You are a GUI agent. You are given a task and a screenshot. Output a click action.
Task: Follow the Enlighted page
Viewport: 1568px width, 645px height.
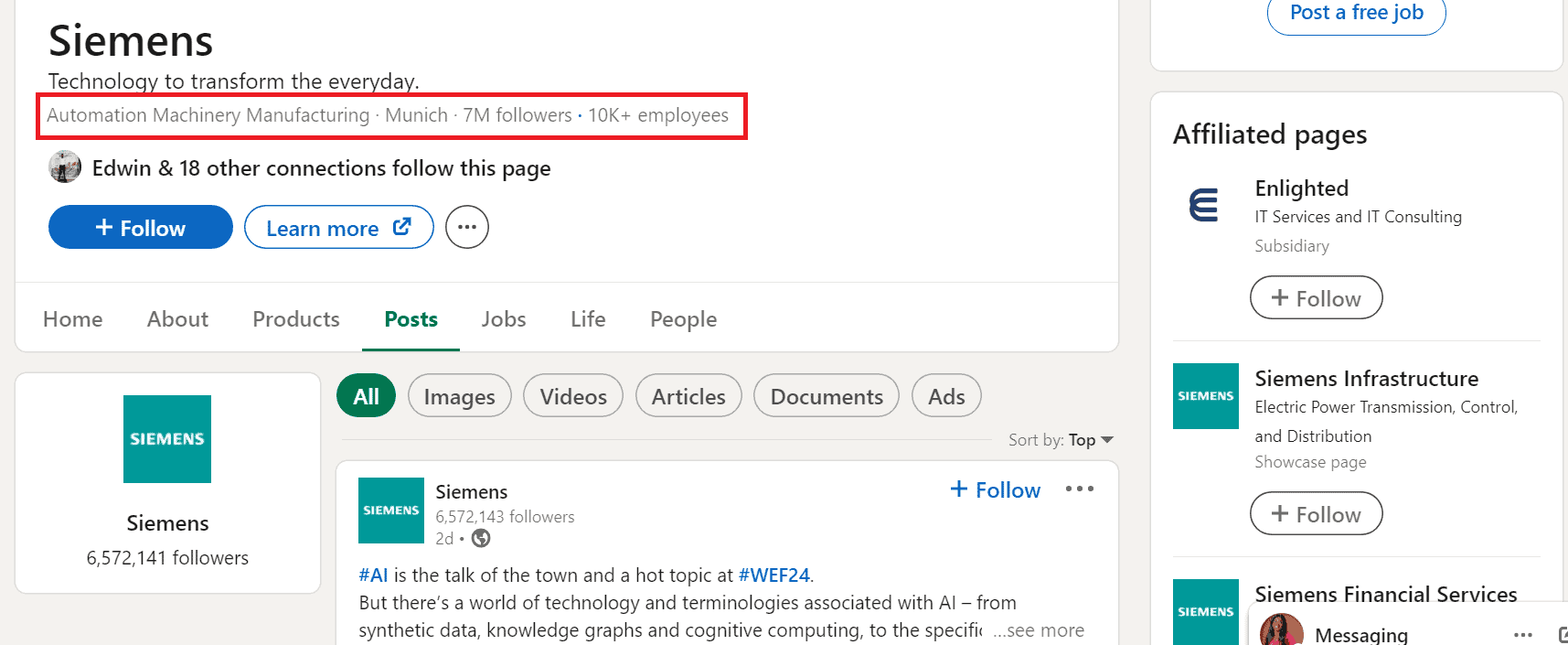tap(1316, 297)
